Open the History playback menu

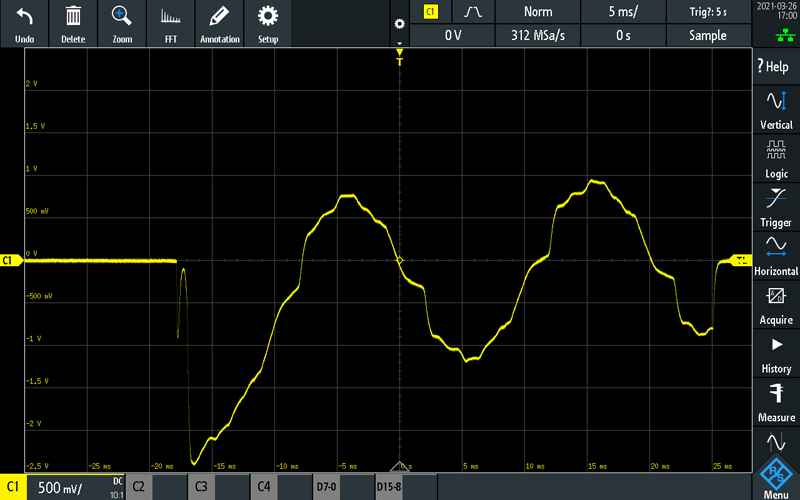[776, 354]
